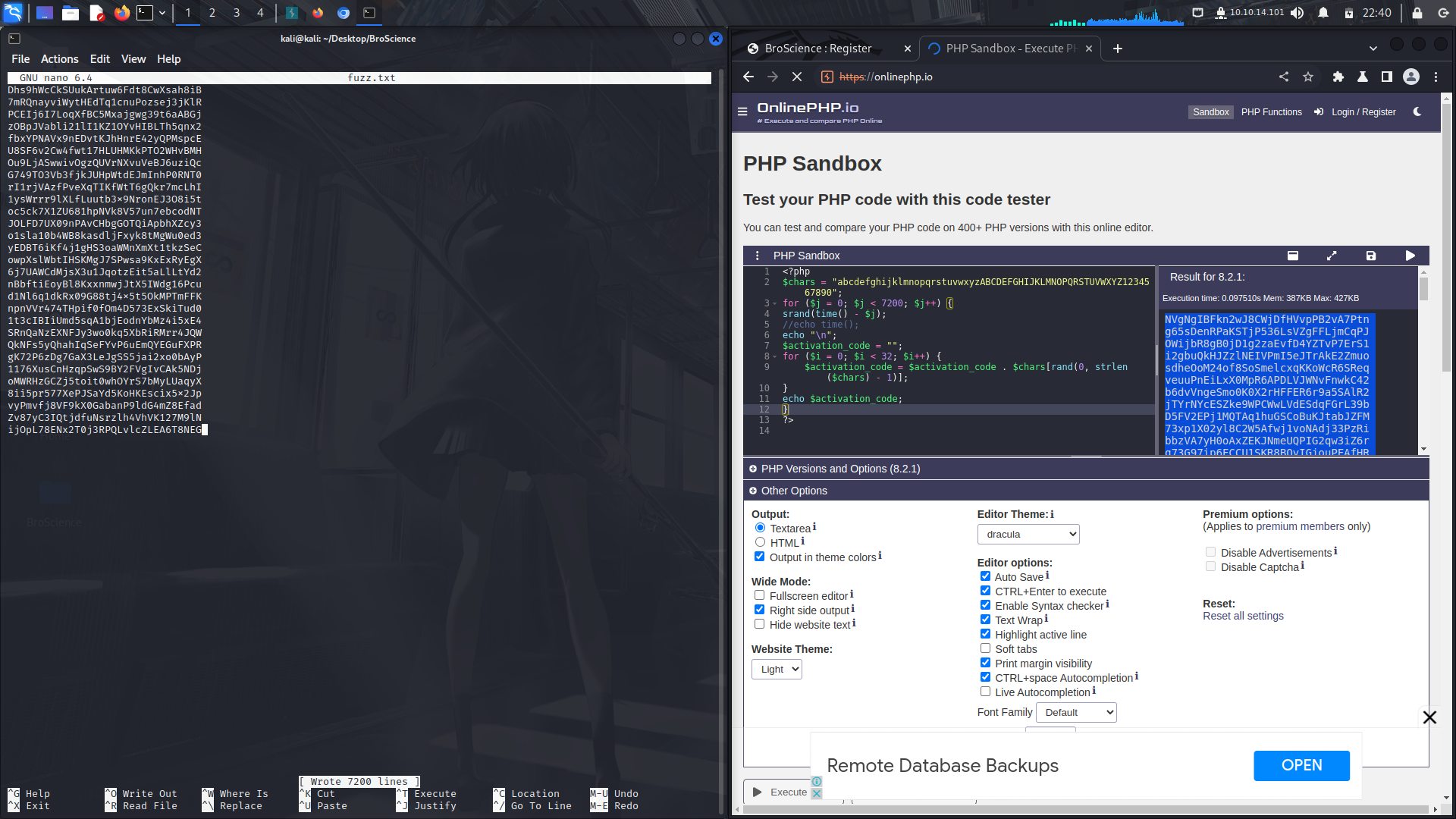This screenshot has width=1456, height=819.
Task: Select the HTML output radio button
Action: (760, 541)
